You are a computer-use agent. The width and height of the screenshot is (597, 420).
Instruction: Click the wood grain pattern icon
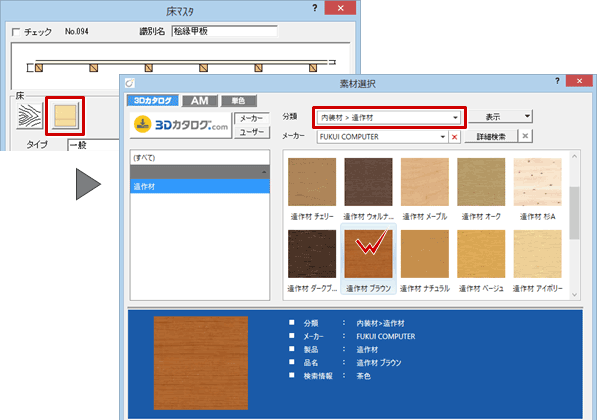(30, 116)
